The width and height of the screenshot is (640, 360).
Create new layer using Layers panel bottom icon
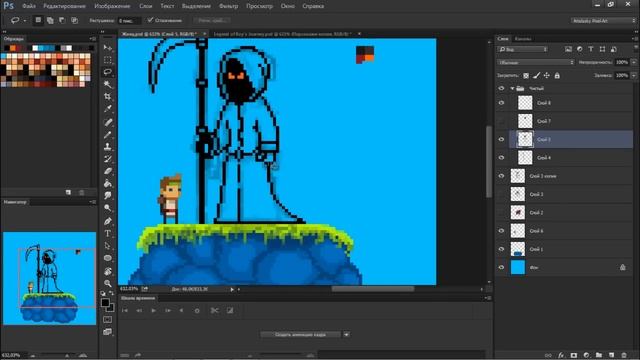tap(611, 355)
